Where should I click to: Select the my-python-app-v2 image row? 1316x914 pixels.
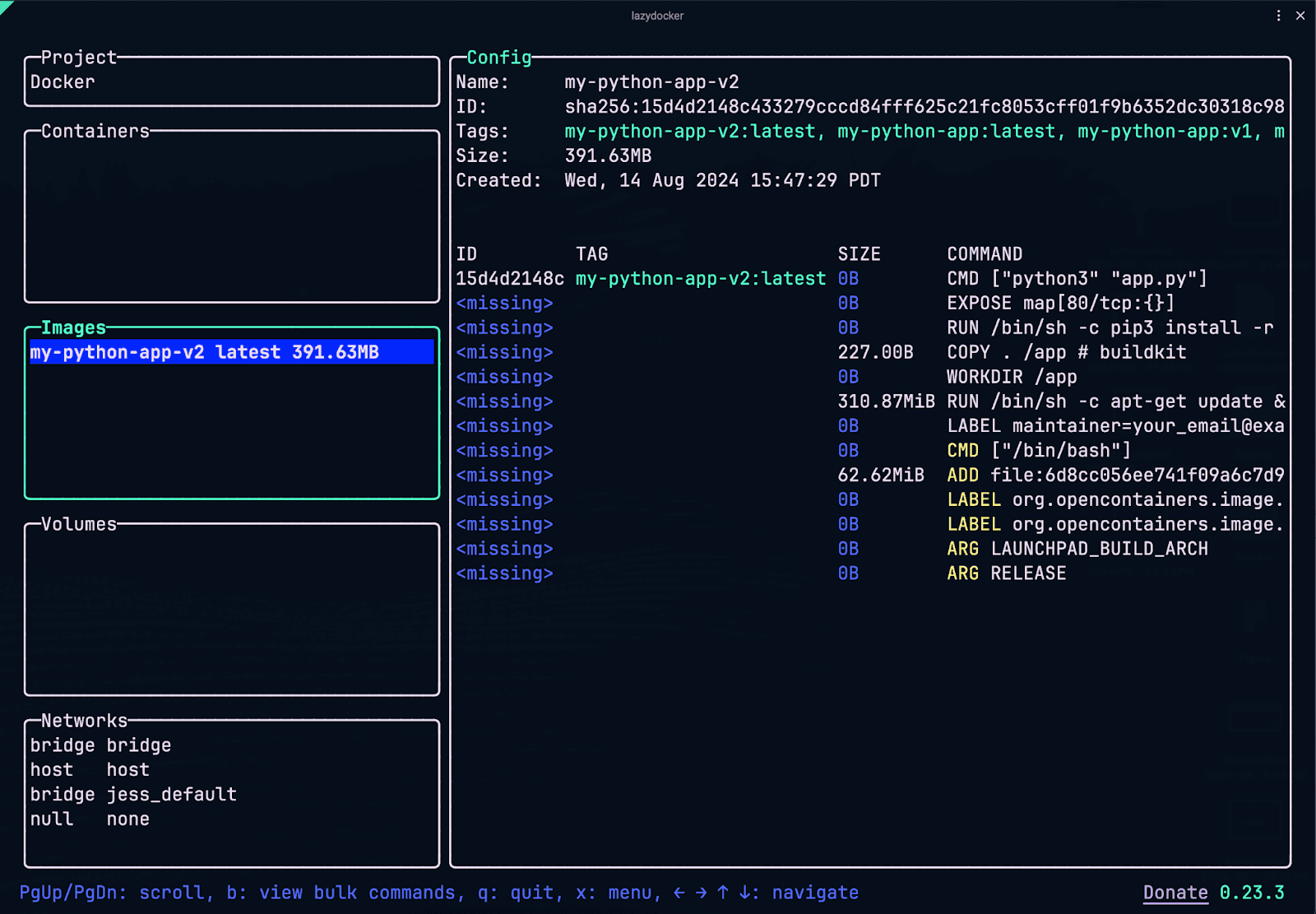tap(205, 352)
